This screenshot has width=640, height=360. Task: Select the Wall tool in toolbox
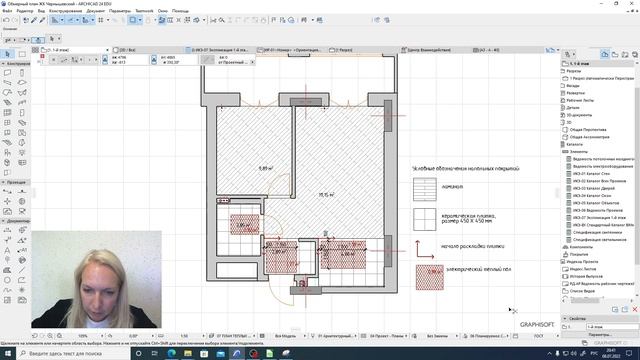coord(7,73)
